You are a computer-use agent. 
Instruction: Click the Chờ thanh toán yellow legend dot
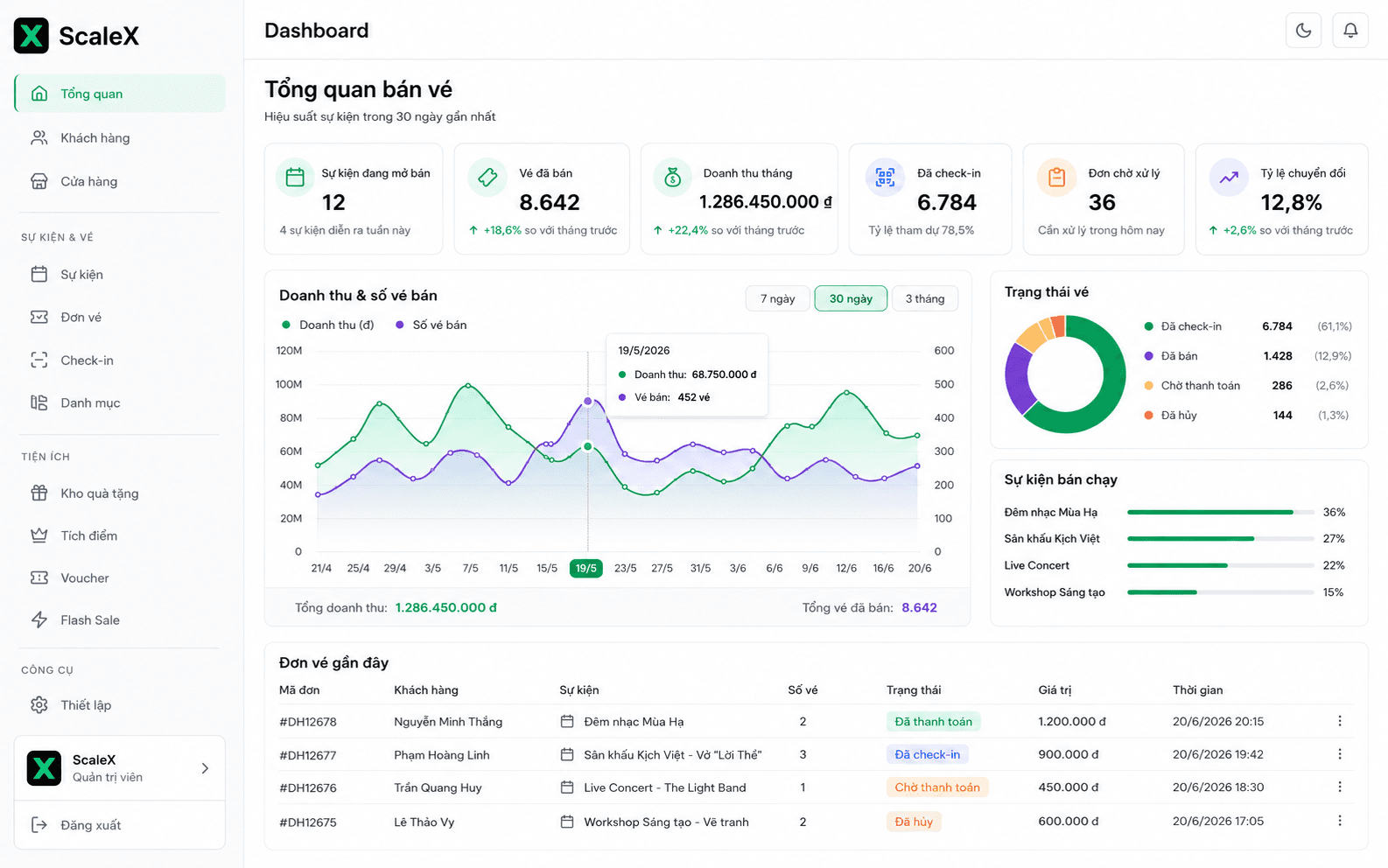pos(1148,385)
